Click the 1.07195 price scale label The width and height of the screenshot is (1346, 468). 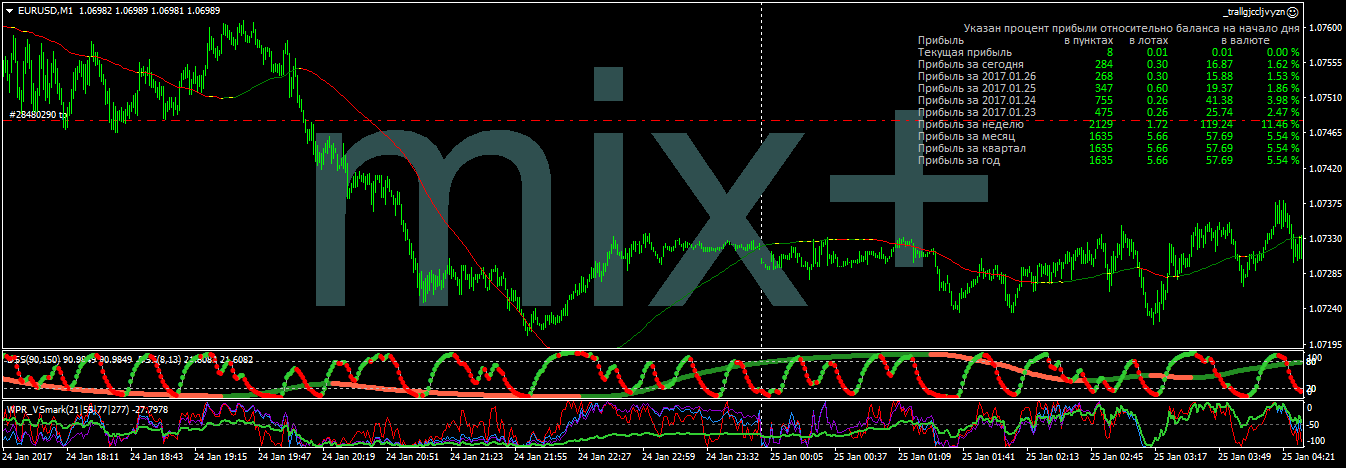point(1324,343)
